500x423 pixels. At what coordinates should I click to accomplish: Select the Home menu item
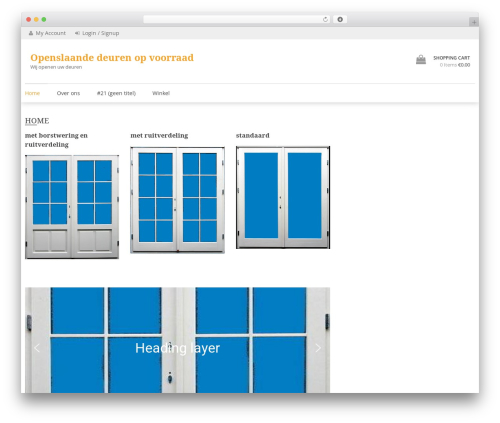32,93
